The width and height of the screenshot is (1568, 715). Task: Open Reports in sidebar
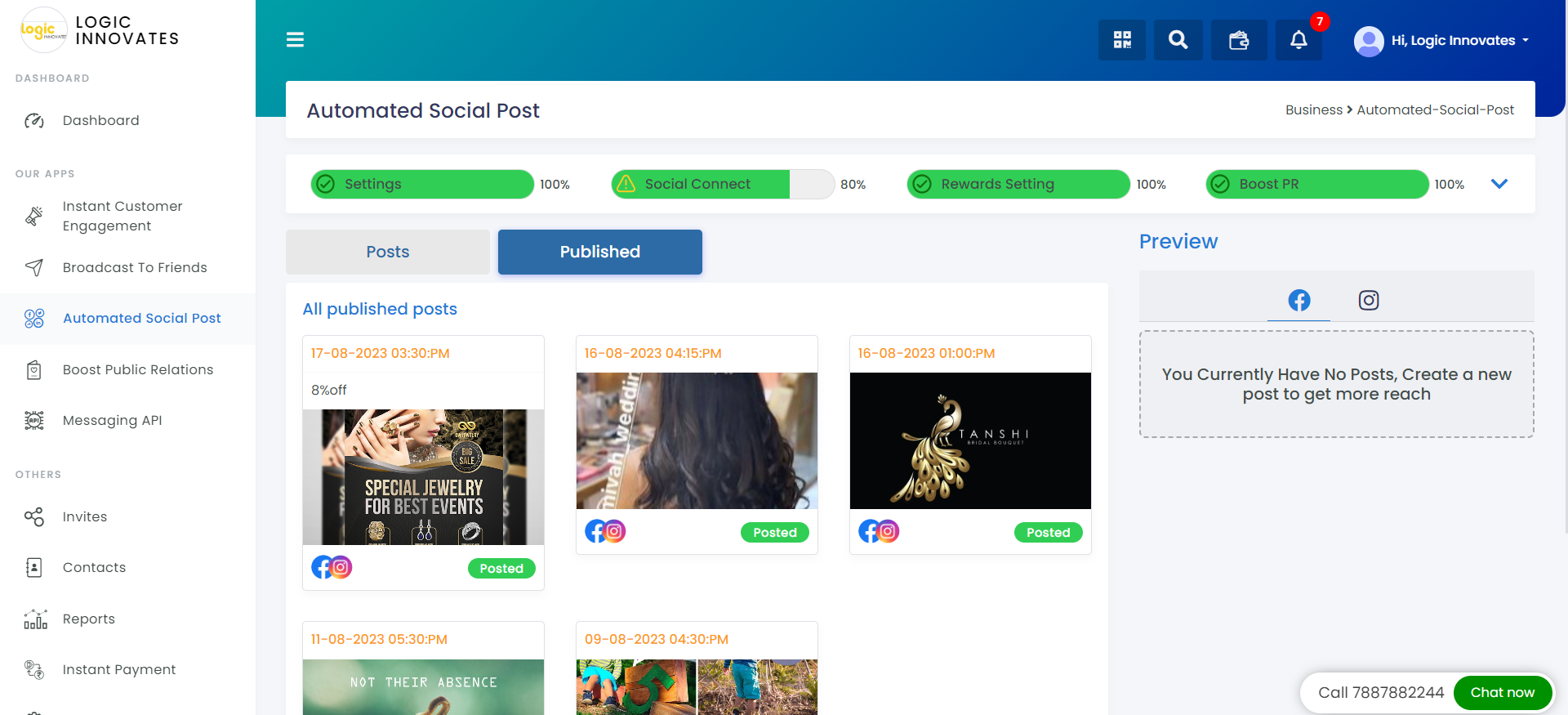click(x=89, y=619)
